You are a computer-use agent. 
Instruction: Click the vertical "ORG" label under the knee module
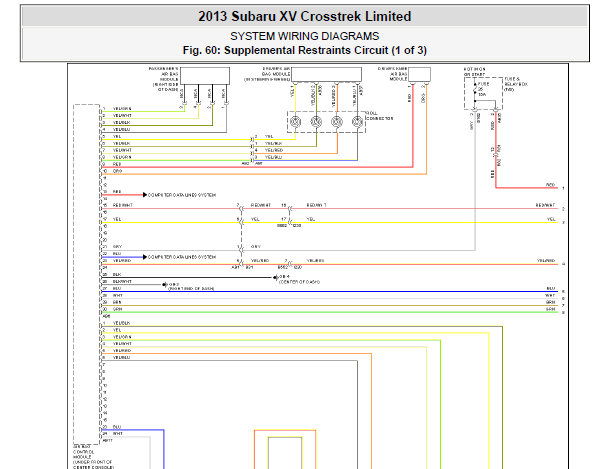(422, 98)
